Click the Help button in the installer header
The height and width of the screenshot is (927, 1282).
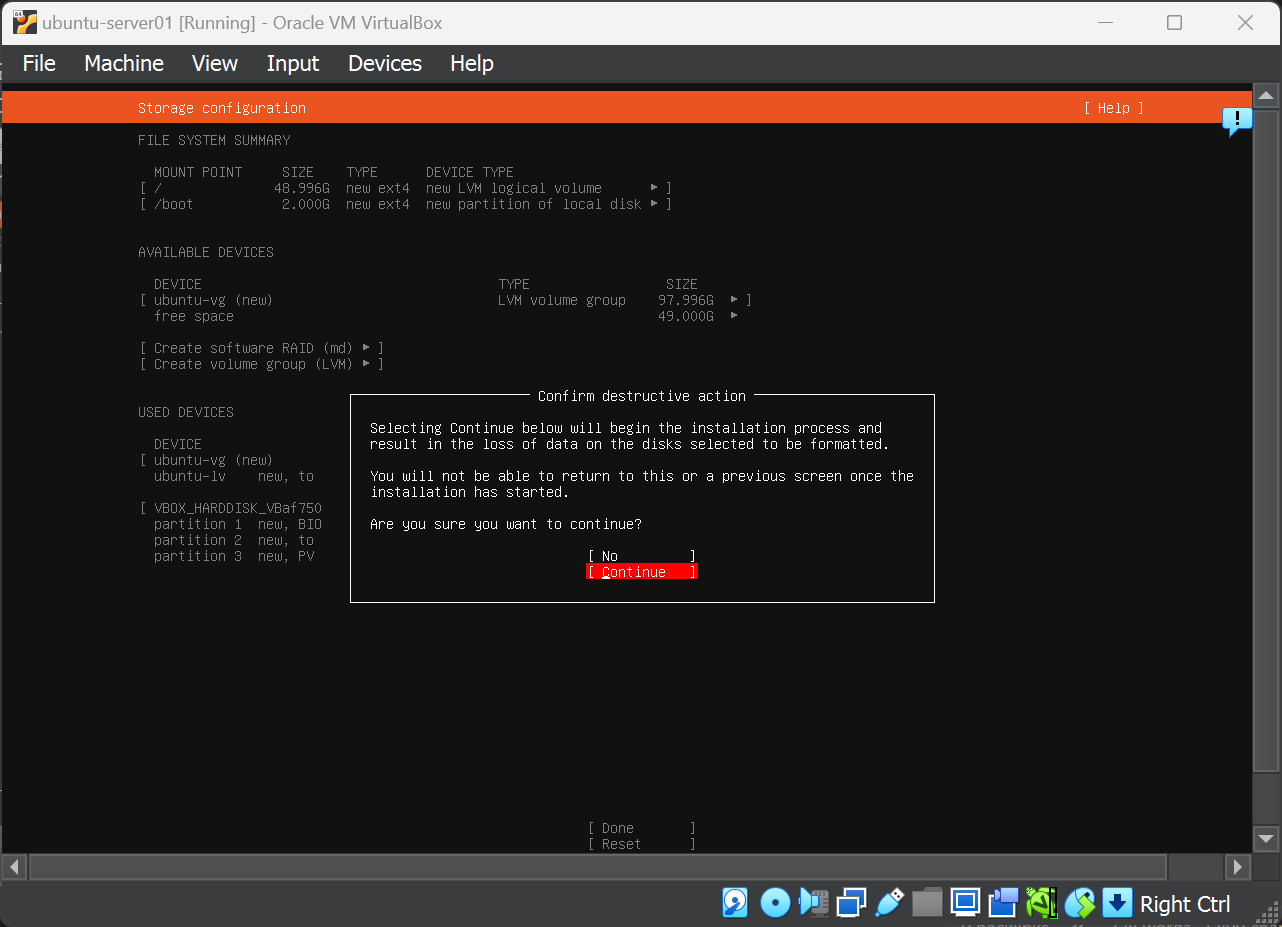pos(1113,108)
